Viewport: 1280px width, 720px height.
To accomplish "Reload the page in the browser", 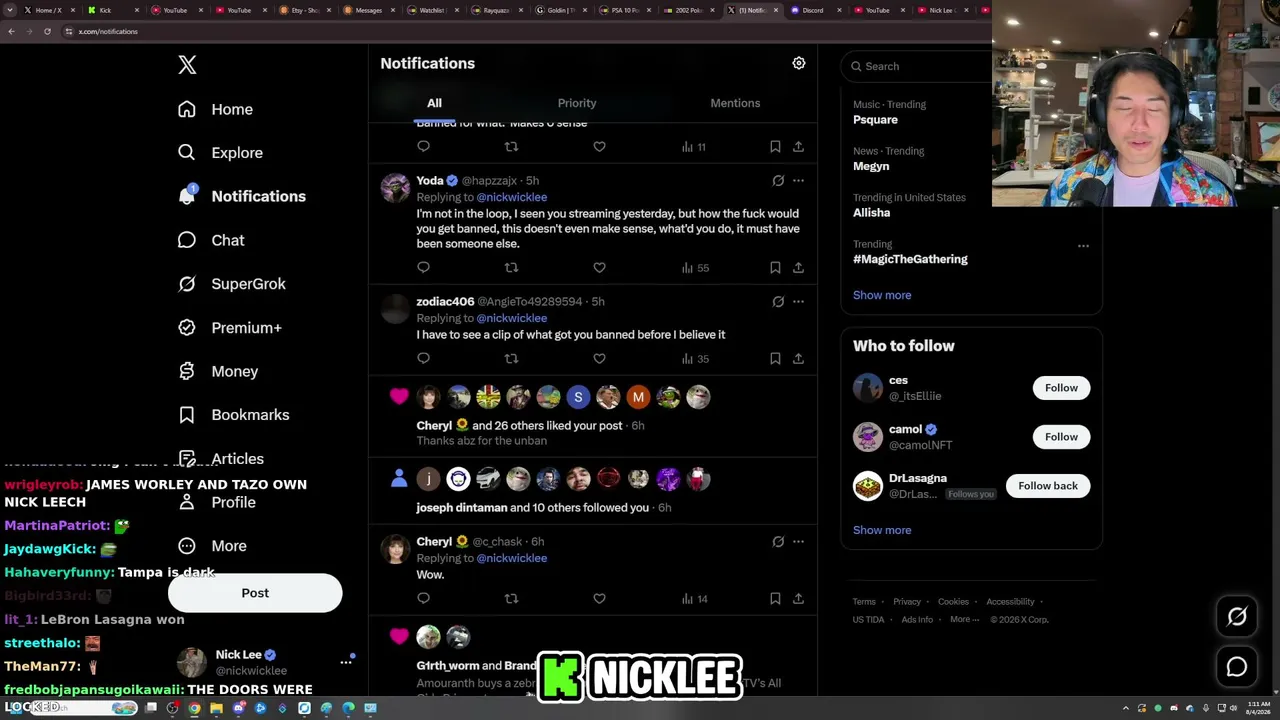I will click(x=47, y=31).
